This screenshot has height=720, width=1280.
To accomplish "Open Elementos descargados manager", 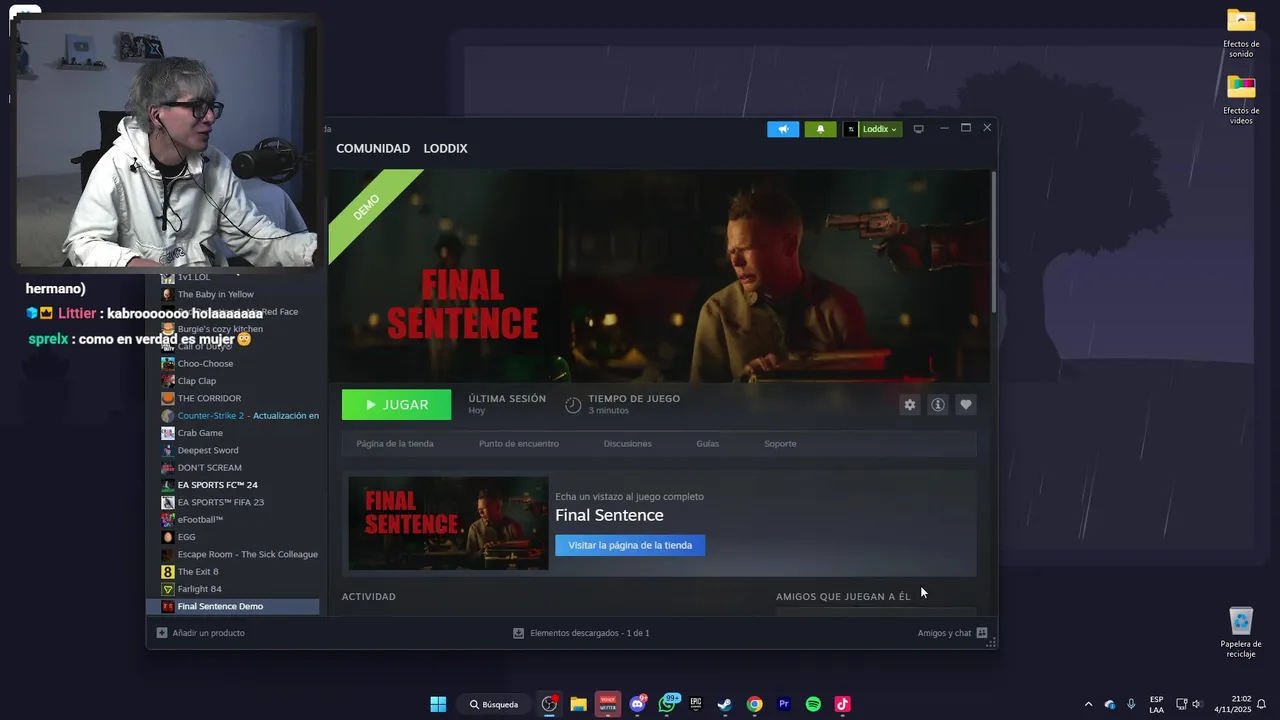I will pyautogui.click(x=581, y=633).
